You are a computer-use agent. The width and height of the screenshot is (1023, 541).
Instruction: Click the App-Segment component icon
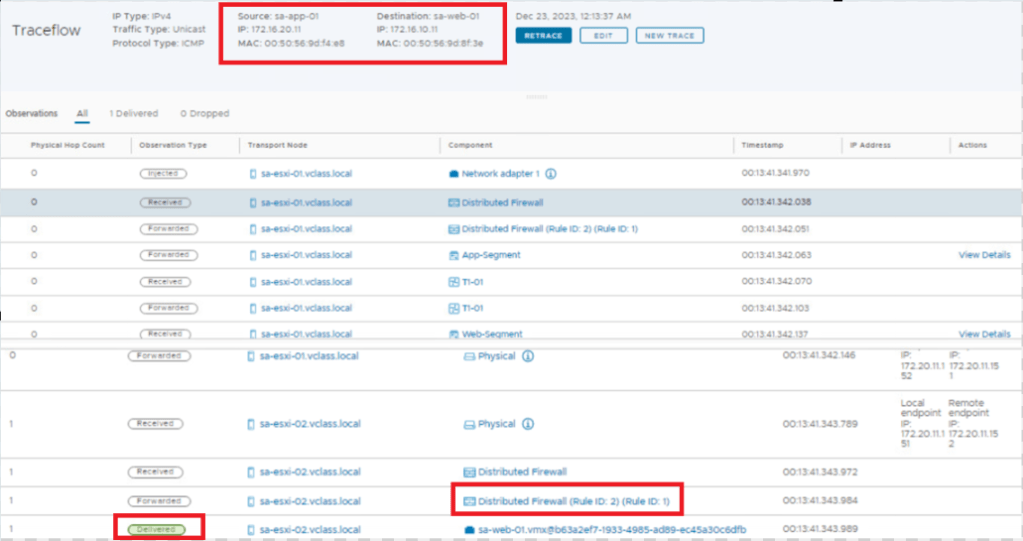tap(453, 255)
